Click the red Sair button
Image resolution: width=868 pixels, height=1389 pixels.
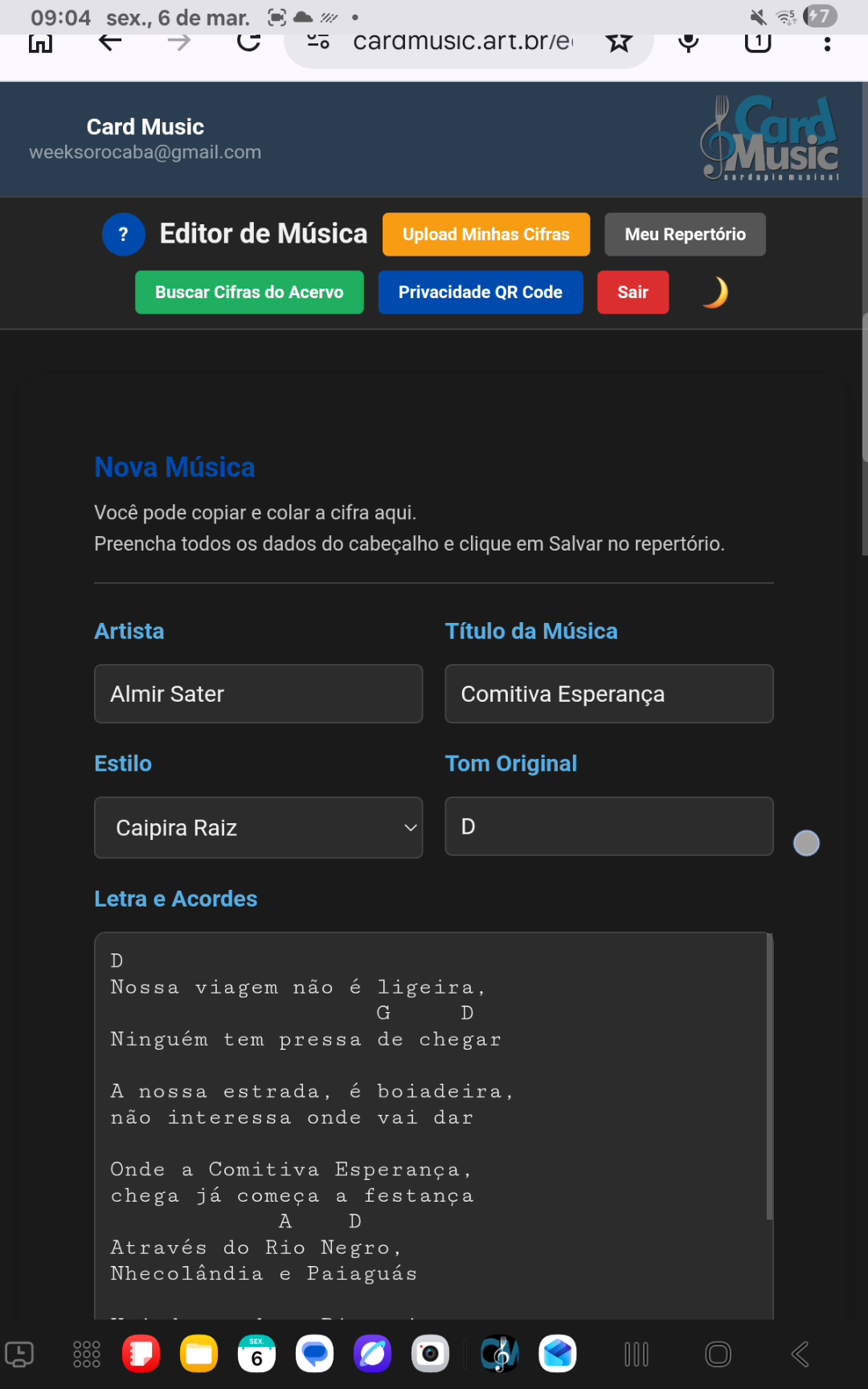[x=633, y=293]
